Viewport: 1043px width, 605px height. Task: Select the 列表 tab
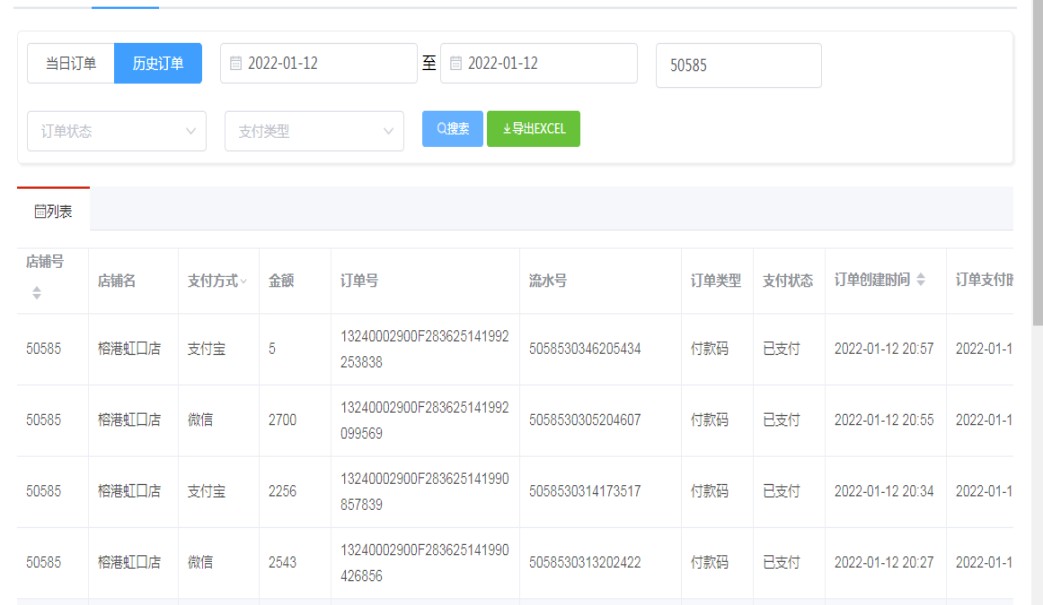click(x=53, y=210)
